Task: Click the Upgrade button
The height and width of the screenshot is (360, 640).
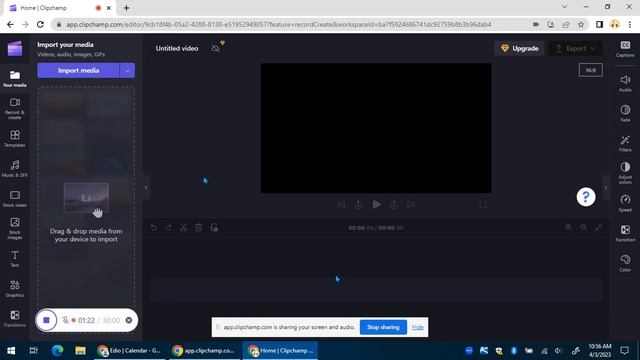Action: (520, 48)
